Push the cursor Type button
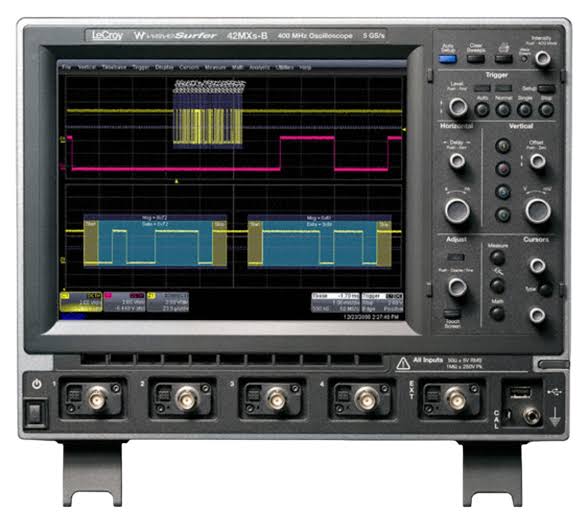Viewport: 588px width, 521px height. [545, 289]
